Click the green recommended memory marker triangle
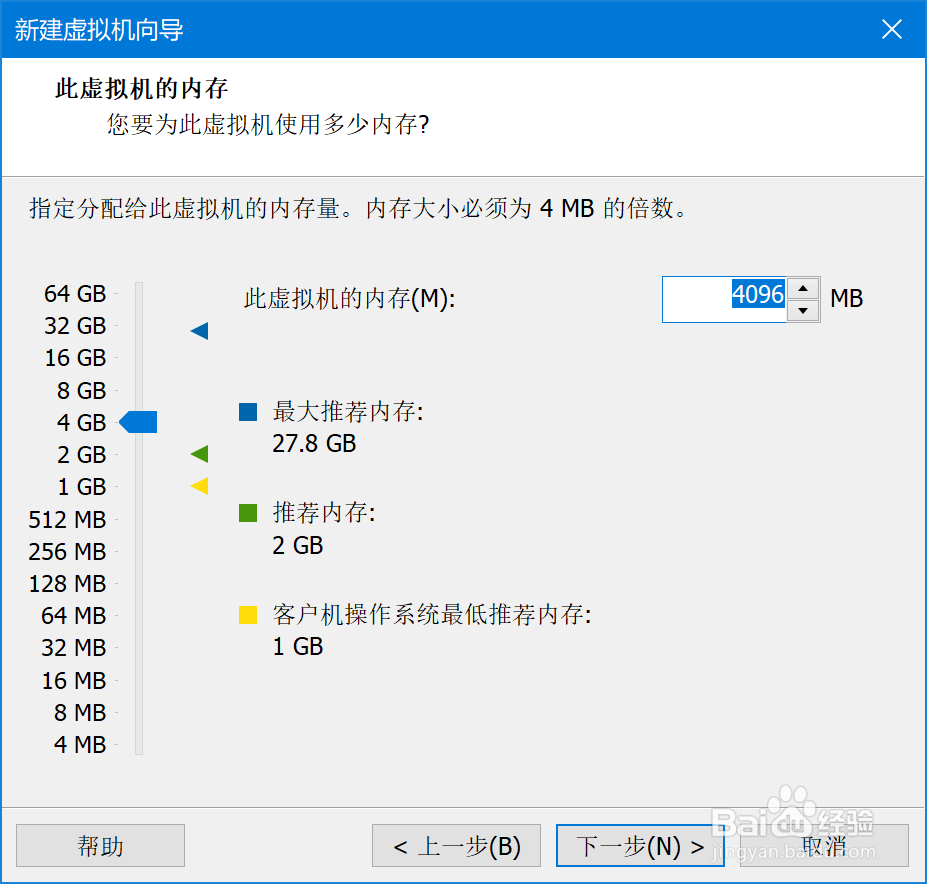 click(200, 454)
